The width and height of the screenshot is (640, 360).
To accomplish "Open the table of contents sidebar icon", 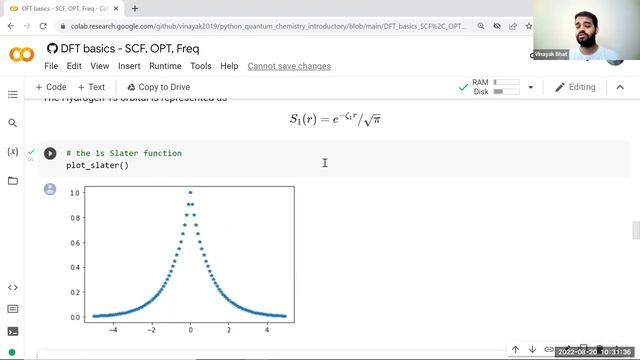I will [x=13, y=95].
